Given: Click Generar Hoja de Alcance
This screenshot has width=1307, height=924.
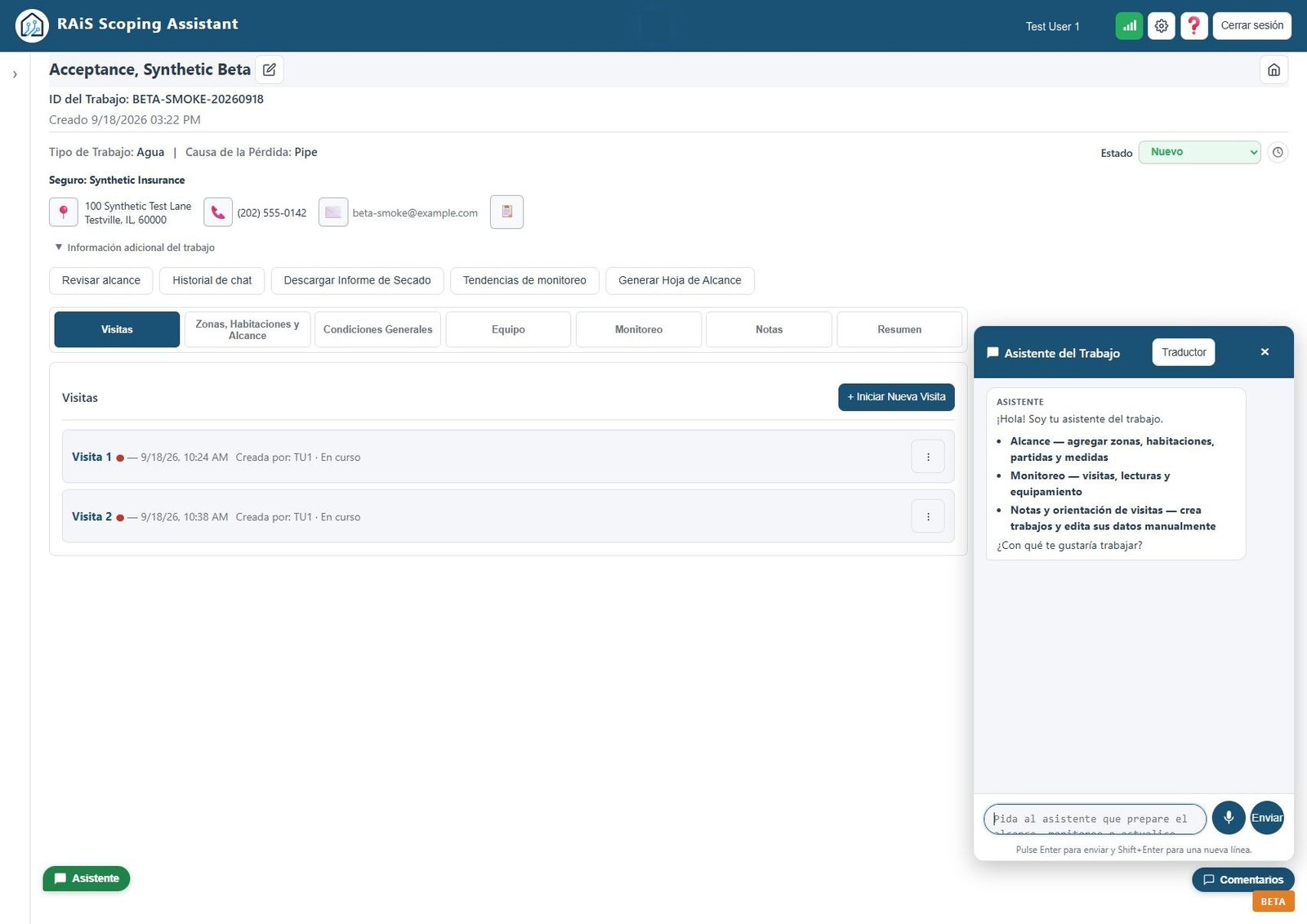Looking at the screenshot, I should tap(680, 280).
